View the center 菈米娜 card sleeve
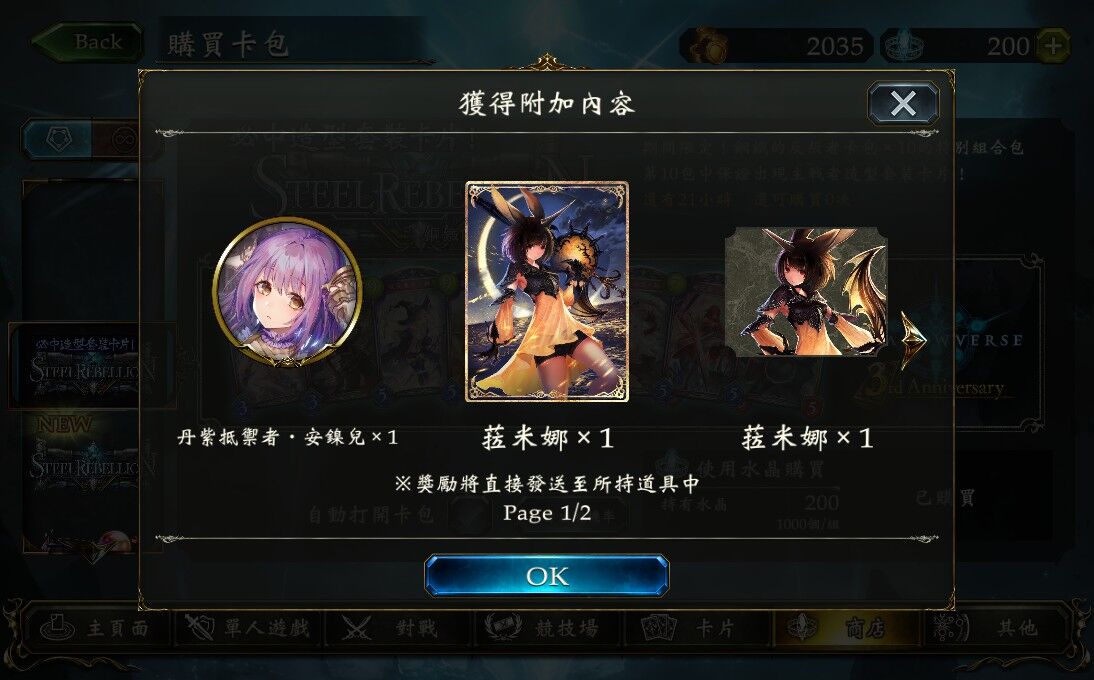Screen dimensions: 1094x680 (547, 292)
